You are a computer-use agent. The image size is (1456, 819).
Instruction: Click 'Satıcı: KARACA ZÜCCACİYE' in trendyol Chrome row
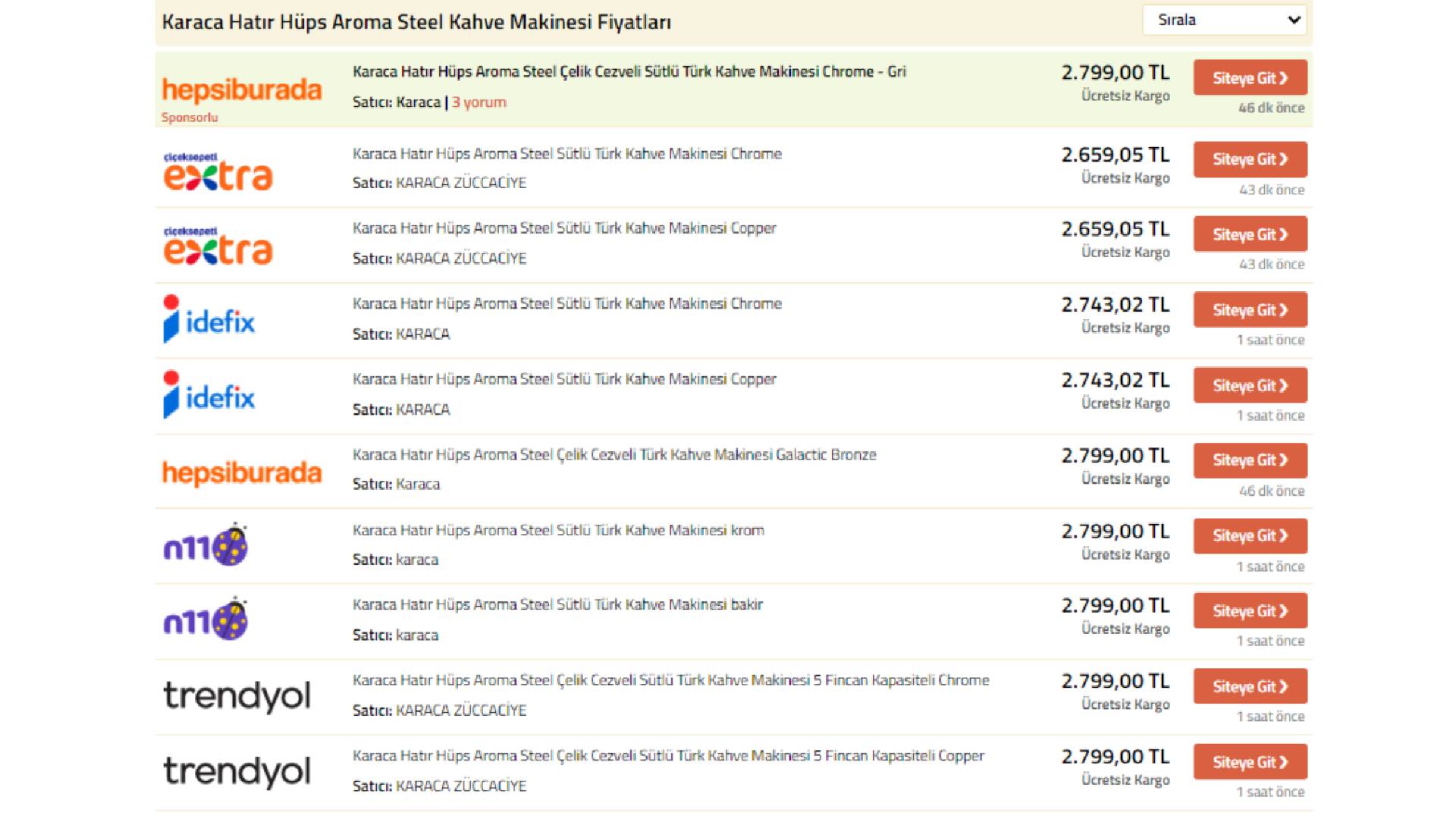[x=439, y=711]
